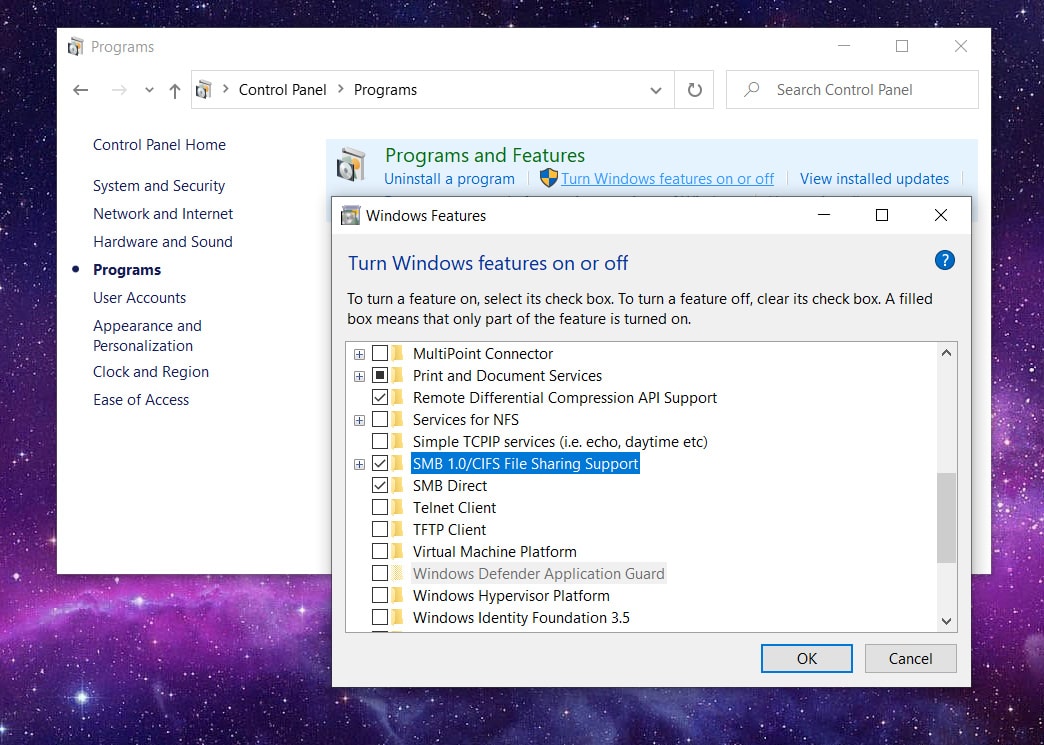Screen dimensions: 1044x745
Task: Select SMB Direct row label
Action: pos(450,485)
